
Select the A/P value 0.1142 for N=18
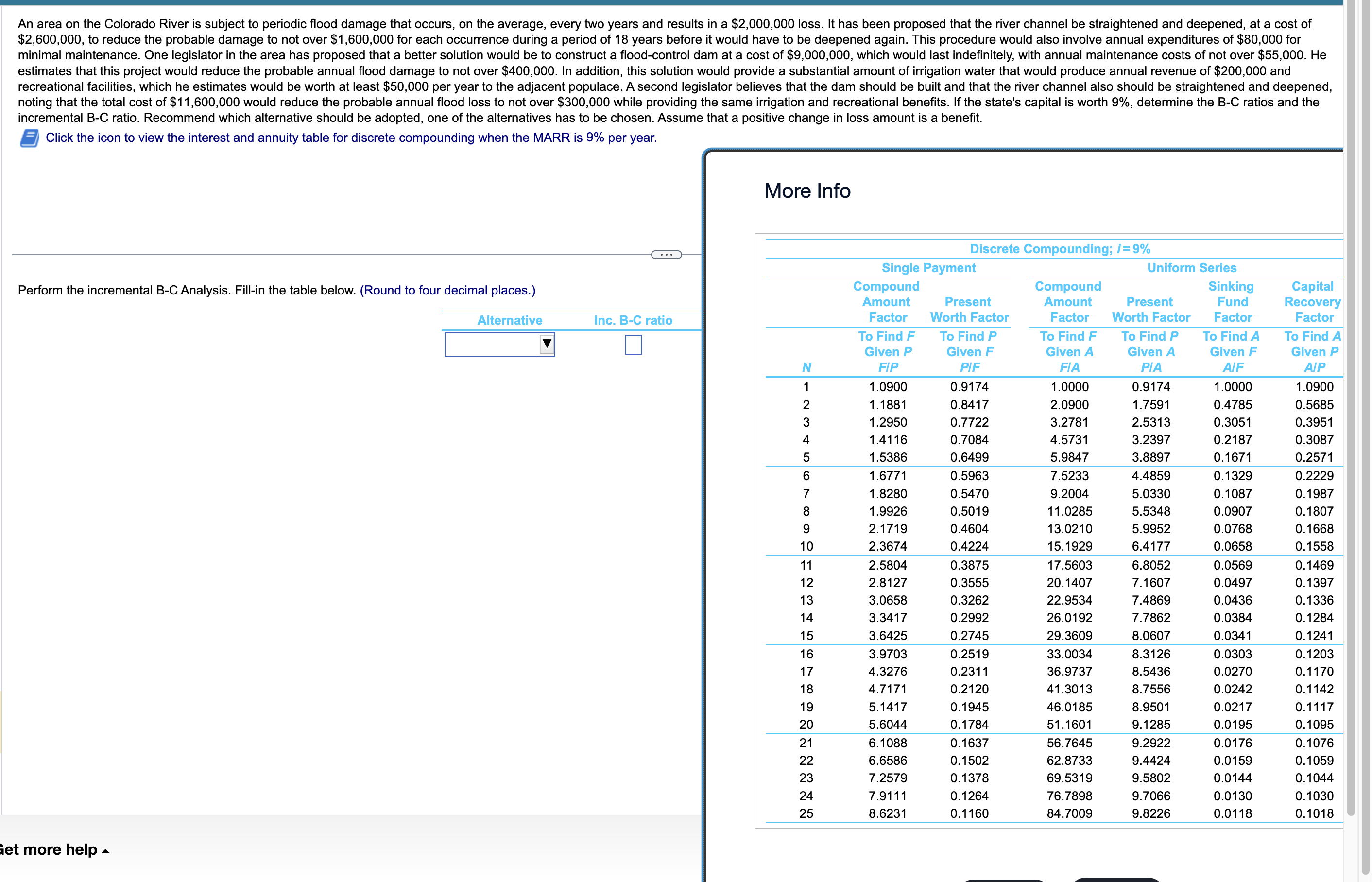[x=1314, y=689]
